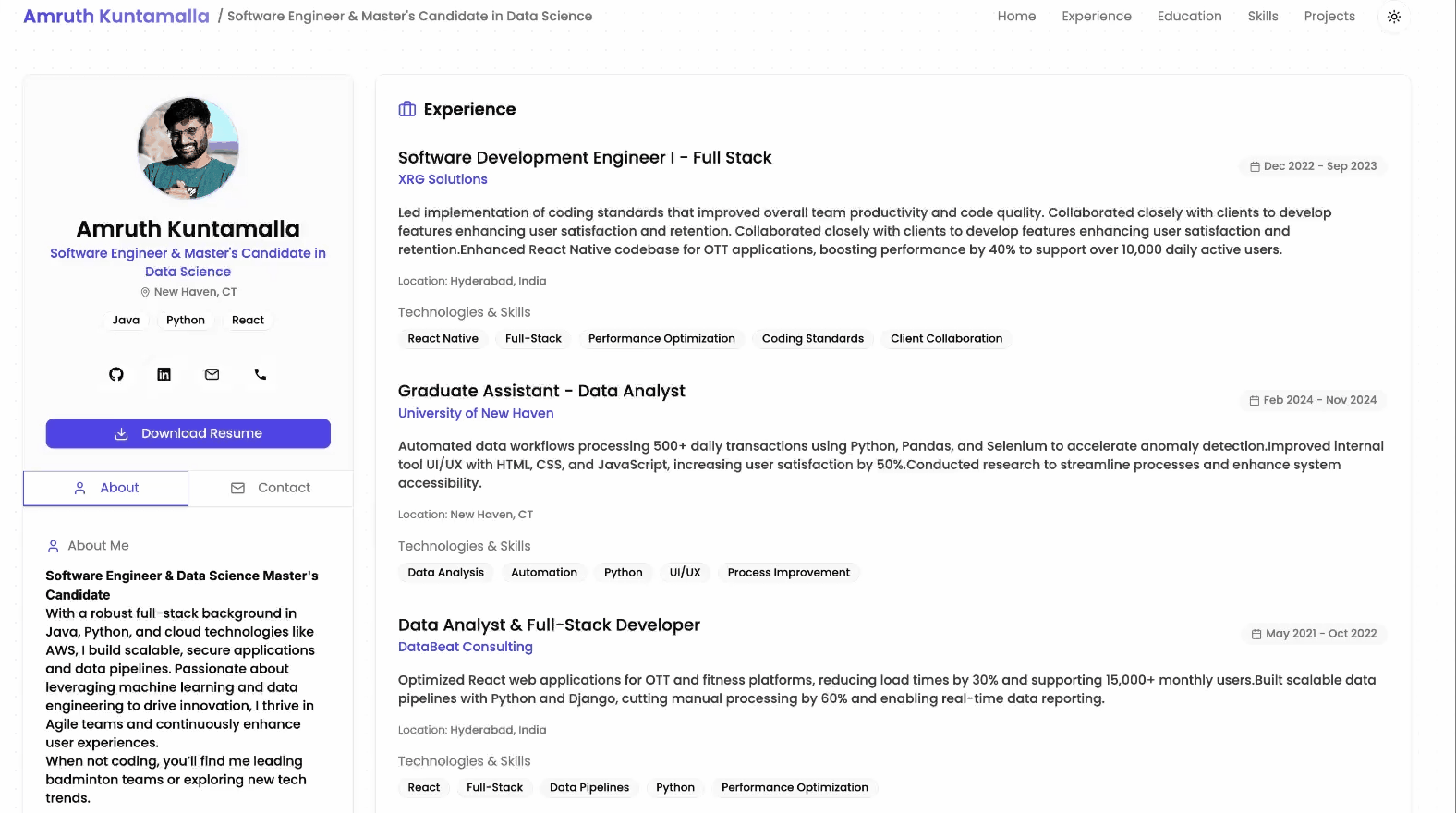The height and width of the screenshot is (813, 1456).
Task: Switch to the Contact tab
Action: click(x=271, y=488)
